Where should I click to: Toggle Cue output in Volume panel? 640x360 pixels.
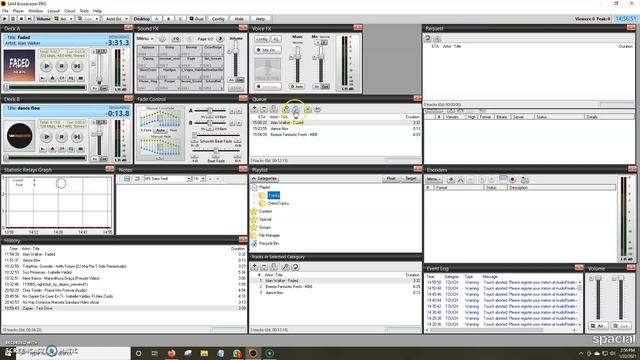621,326
